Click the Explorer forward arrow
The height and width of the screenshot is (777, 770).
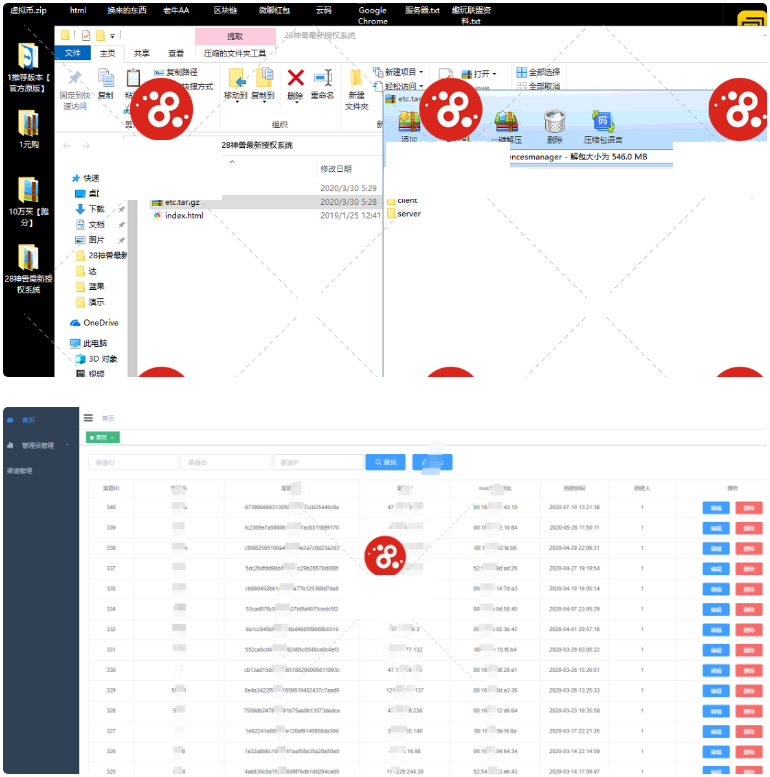coord(86,146)
